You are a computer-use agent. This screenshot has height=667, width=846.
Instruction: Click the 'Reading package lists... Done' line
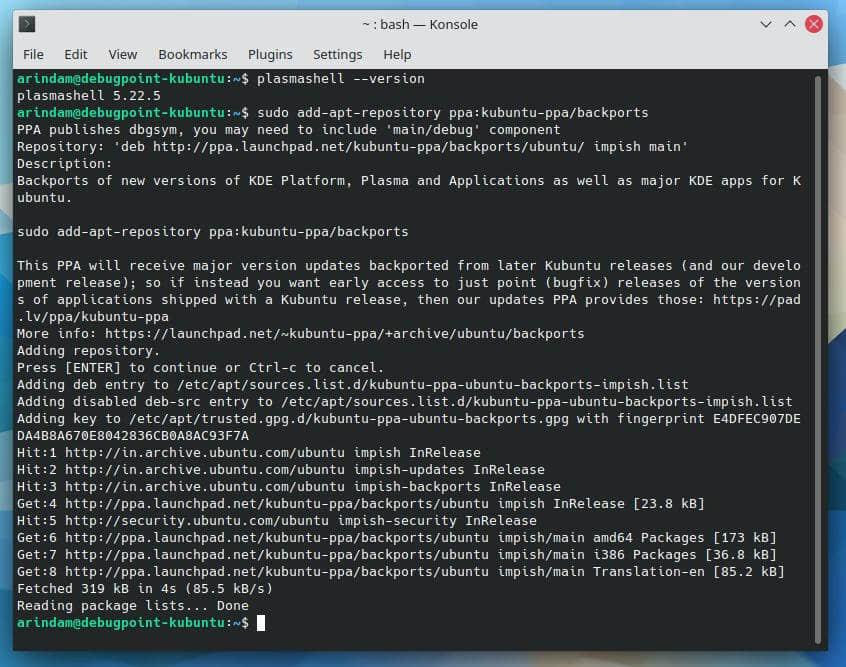click(133, 605)
